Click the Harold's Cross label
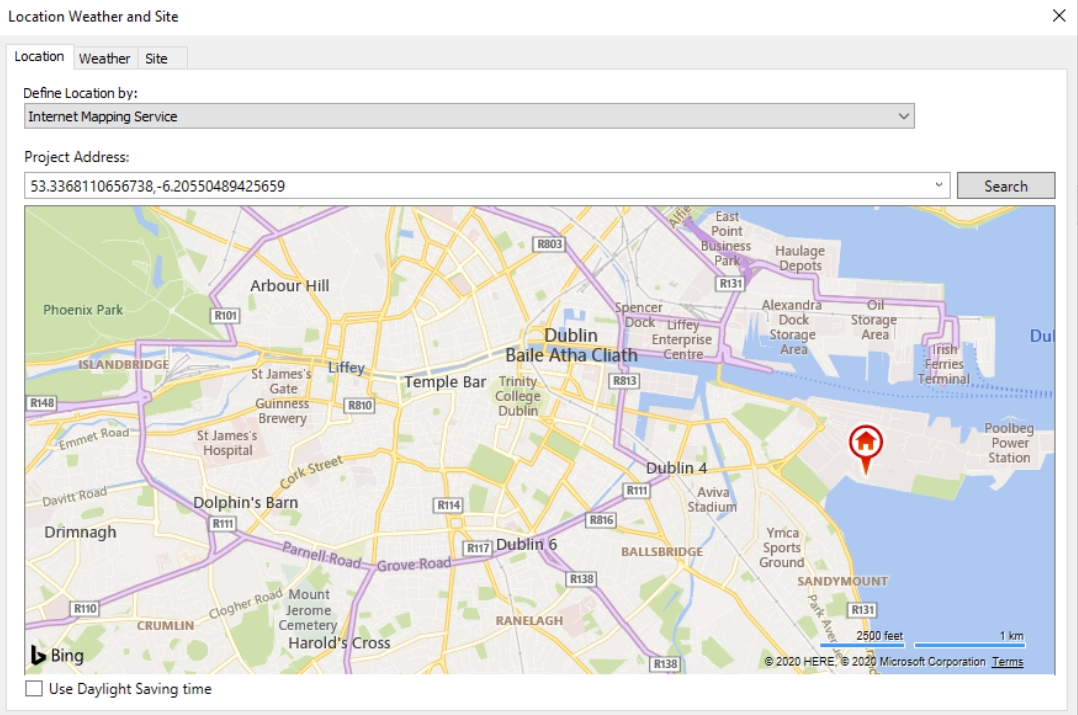 [339, 643]
